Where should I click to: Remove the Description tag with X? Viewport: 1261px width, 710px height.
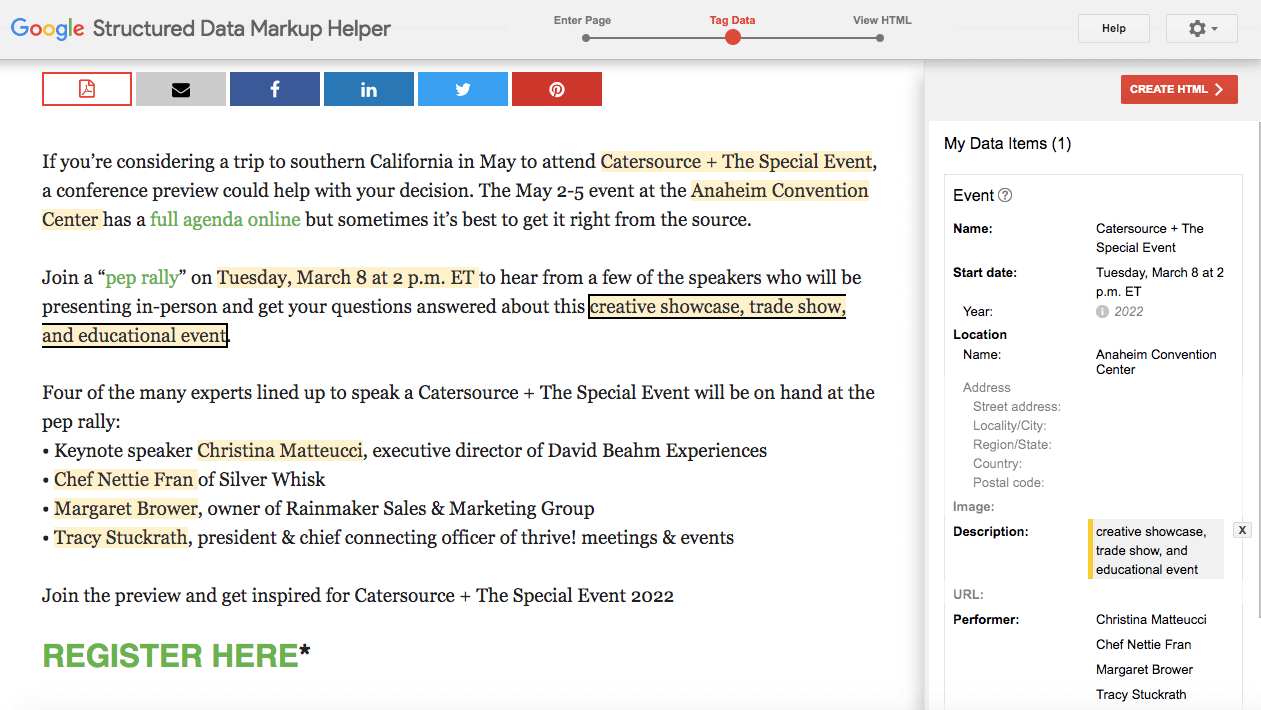[x=1242, y=530]
